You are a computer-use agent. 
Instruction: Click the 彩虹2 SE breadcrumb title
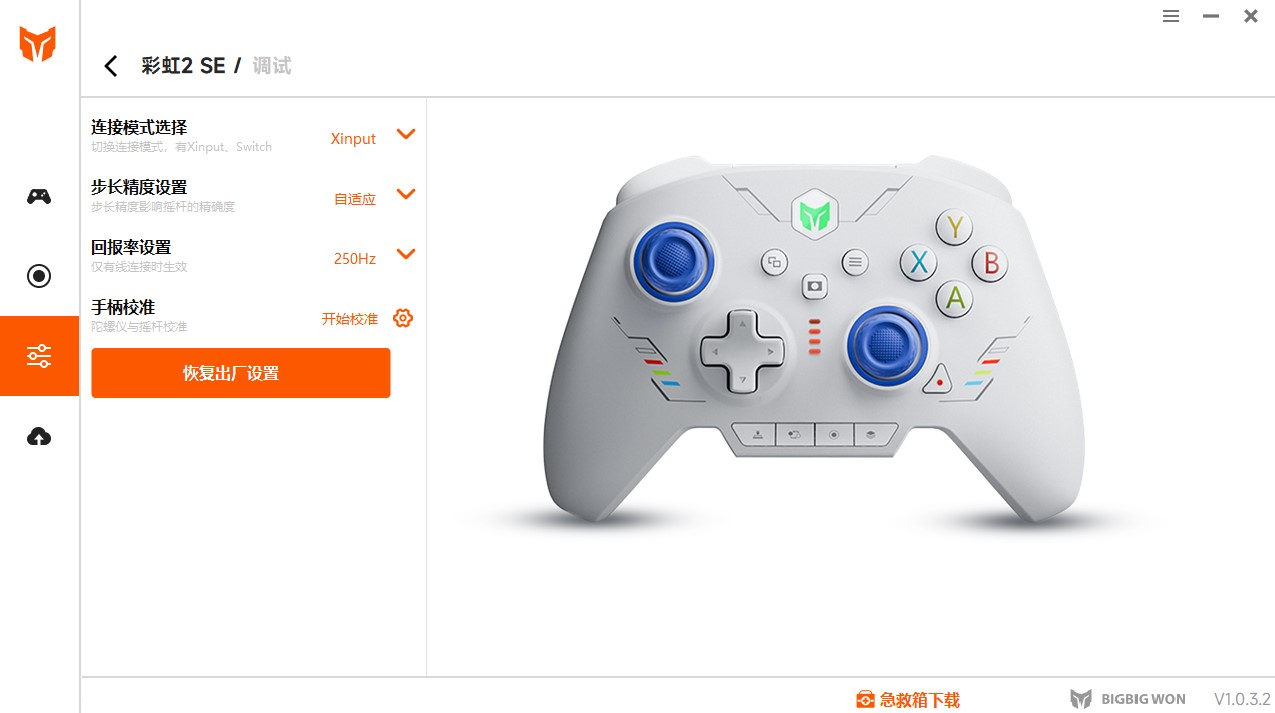[183, 66]
